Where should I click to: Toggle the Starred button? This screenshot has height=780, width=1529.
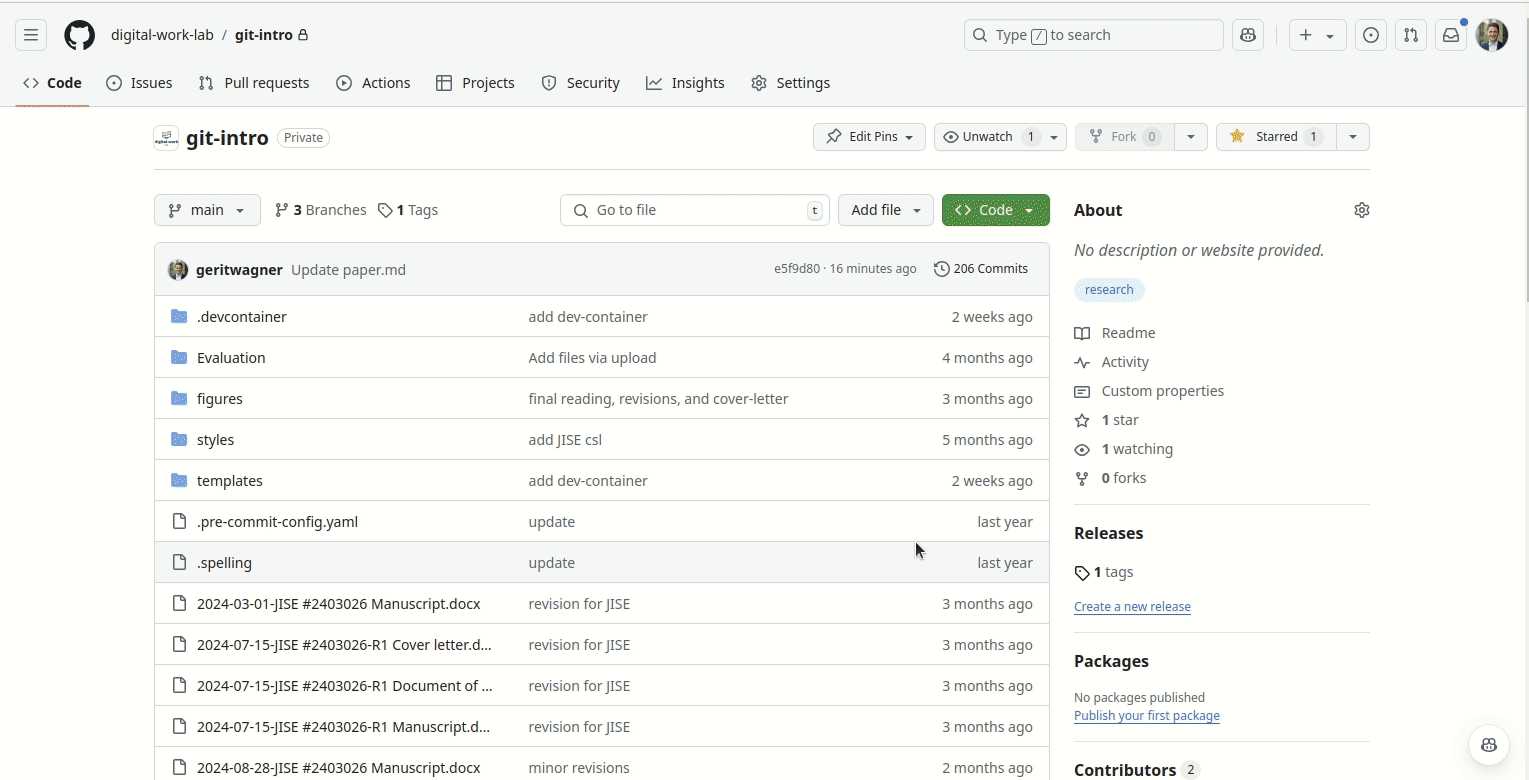point(1276,137)
